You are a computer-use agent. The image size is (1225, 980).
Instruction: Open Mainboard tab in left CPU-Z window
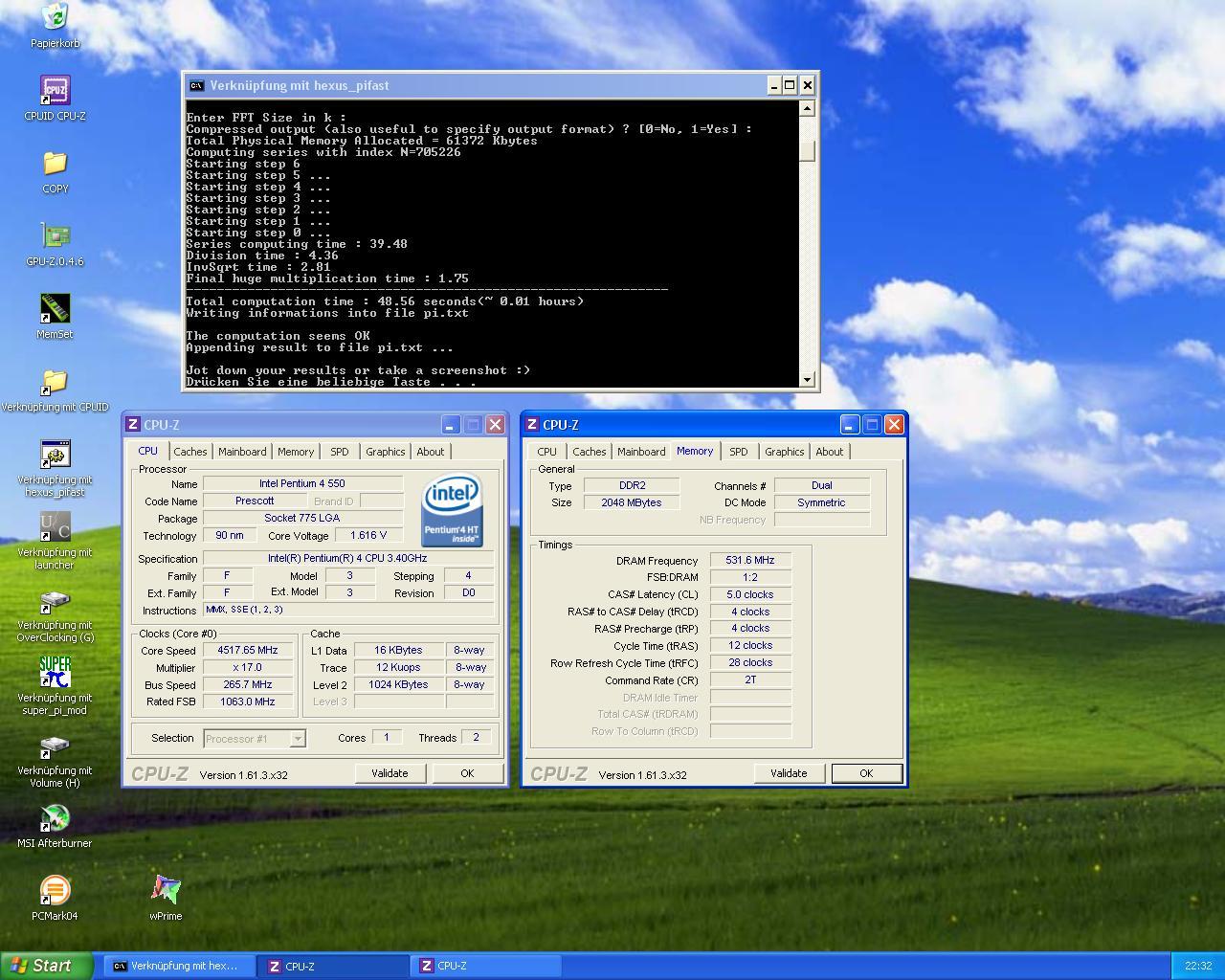point(242,452)
